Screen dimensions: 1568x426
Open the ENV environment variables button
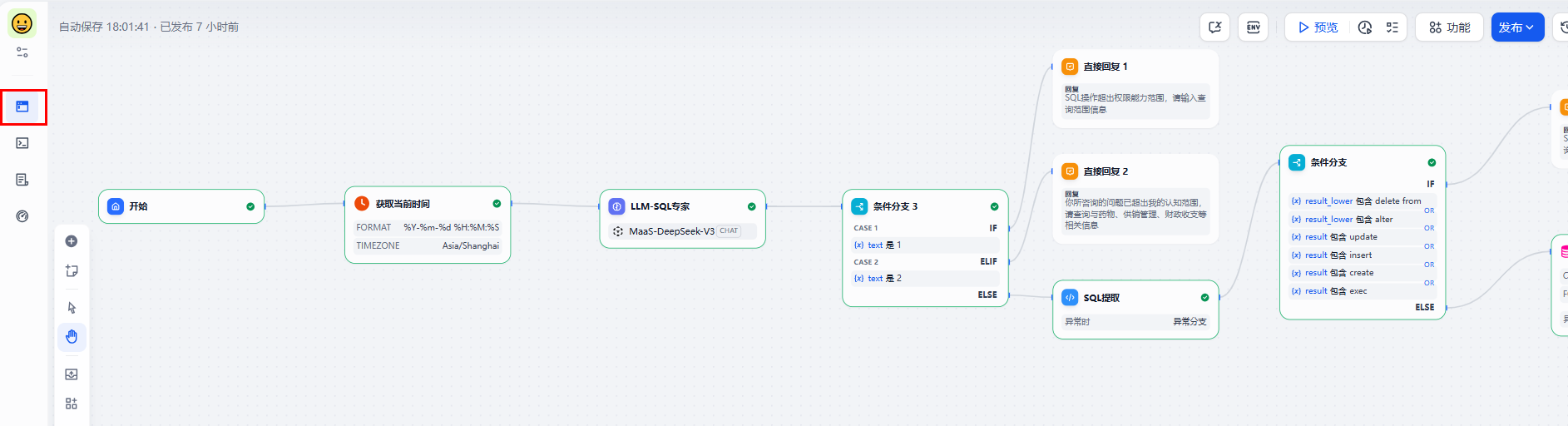(1254, 27)
